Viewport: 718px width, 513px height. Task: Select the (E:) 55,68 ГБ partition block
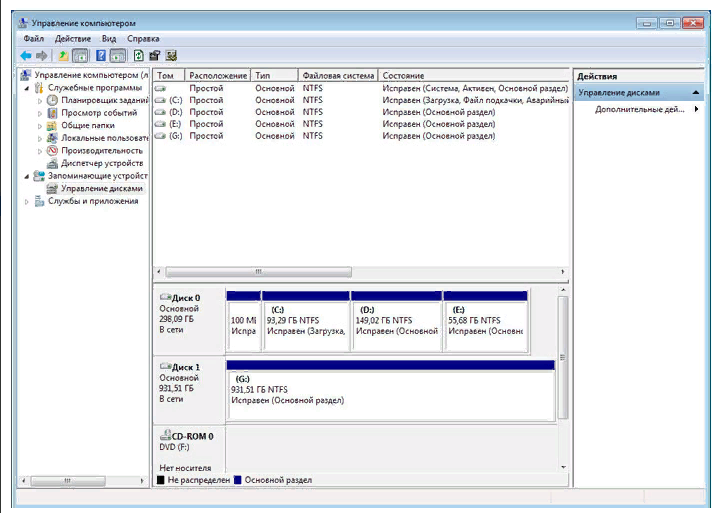(x=485, y=321)
